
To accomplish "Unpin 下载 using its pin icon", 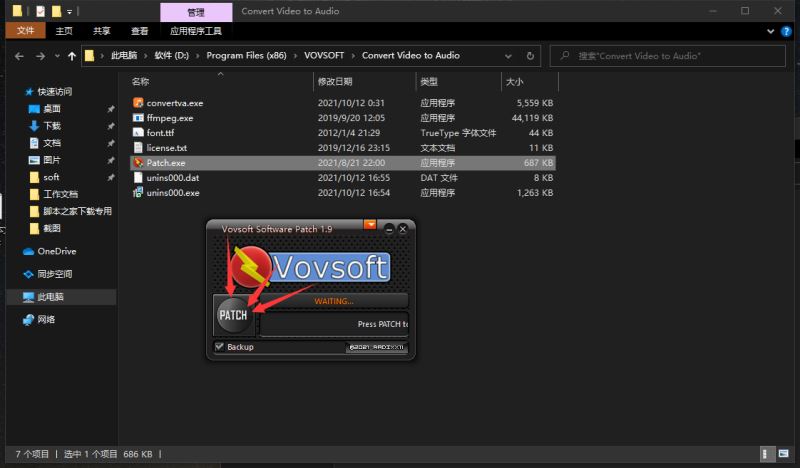I will click(x=111, y=126).
